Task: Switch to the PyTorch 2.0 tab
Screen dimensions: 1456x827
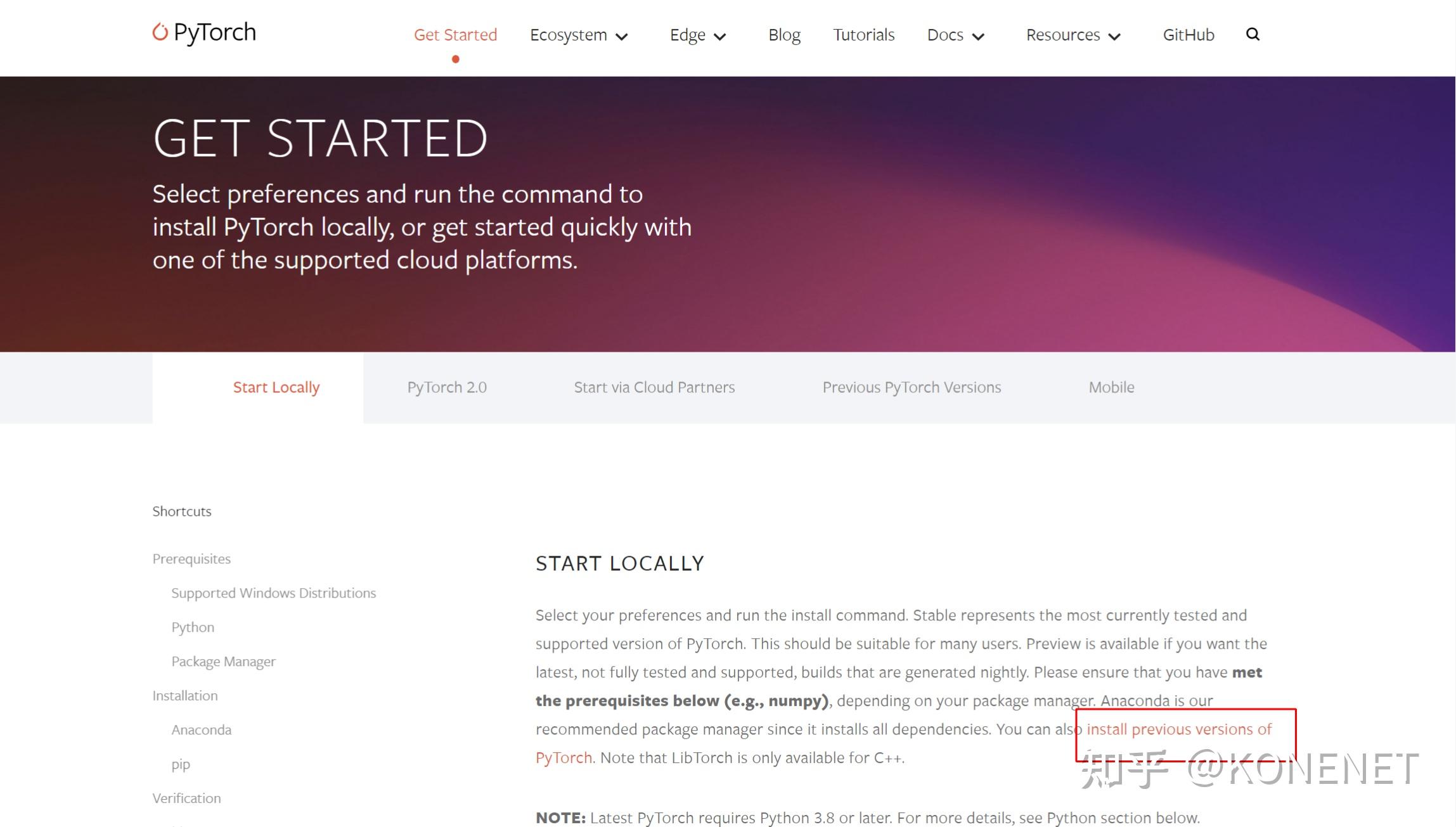Action: pyautogui.click(x=447, y=387)
